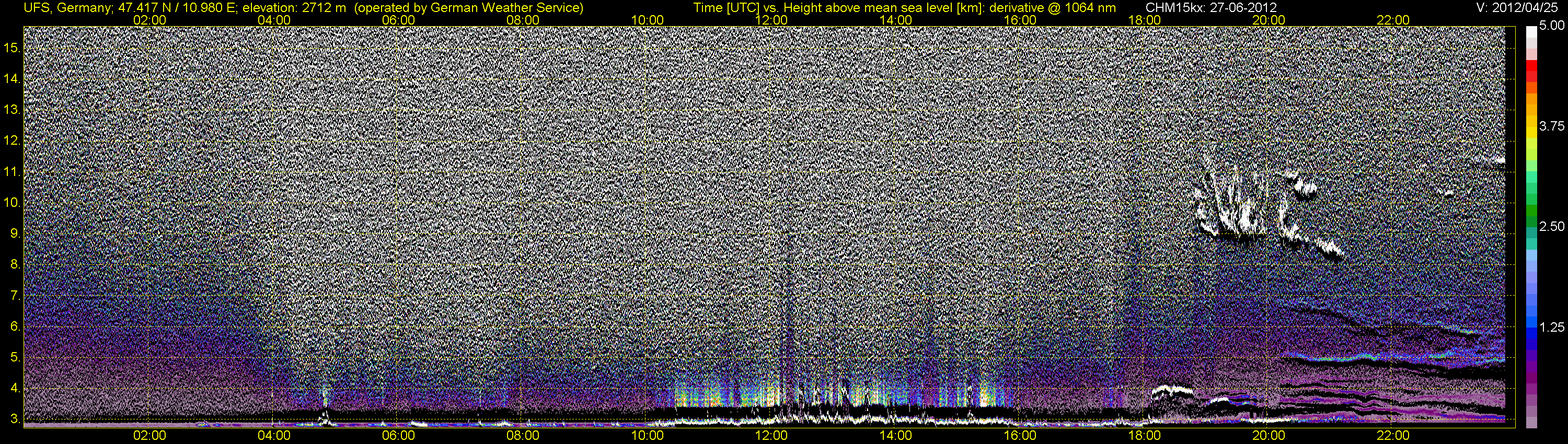Image resolution: width=1568 pixels, height=444 pixels.
Task: Click the height axis label '9.'
Action: click(x=15, y=233)
